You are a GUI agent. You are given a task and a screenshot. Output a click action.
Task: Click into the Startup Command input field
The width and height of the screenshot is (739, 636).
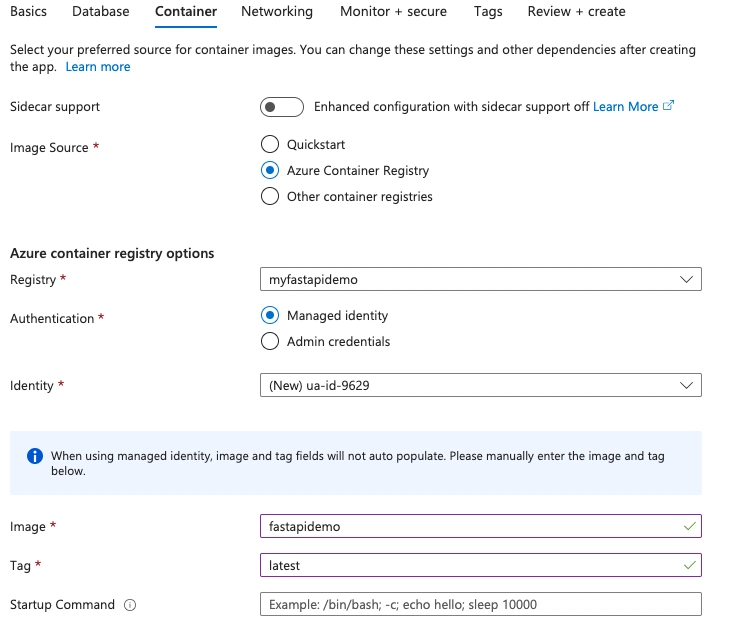[x=481, y=604]
